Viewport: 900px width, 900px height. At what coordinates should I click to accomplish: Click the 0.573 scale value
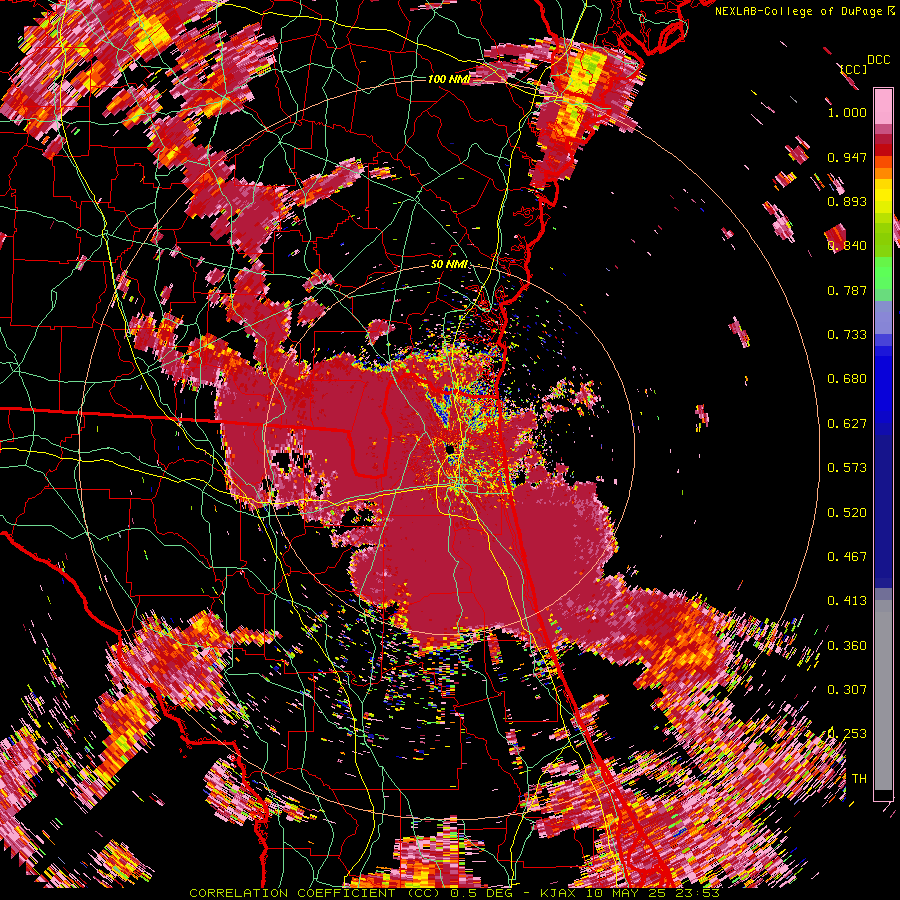pyautogui.click(x=847, y=468)
